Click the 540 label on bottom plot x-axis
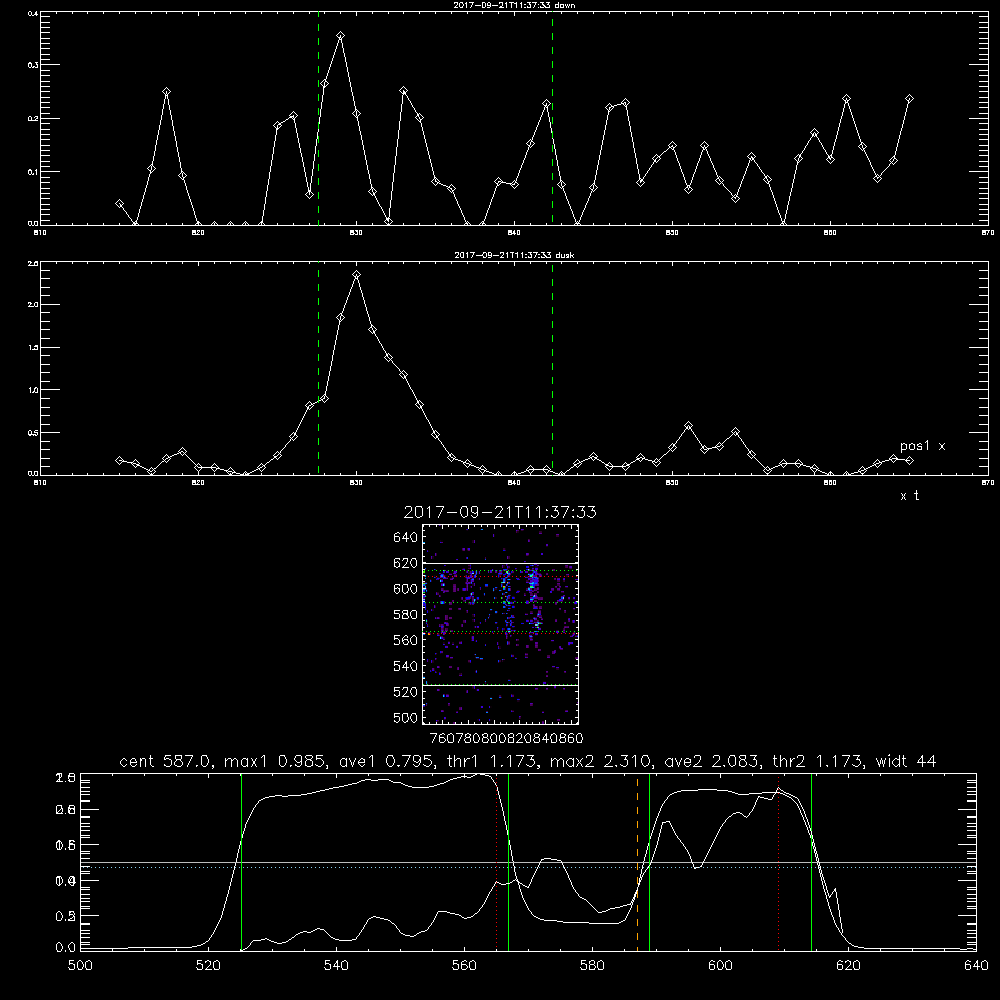The height and width of the screenshot is (1000, 1000). coord(336,966)
